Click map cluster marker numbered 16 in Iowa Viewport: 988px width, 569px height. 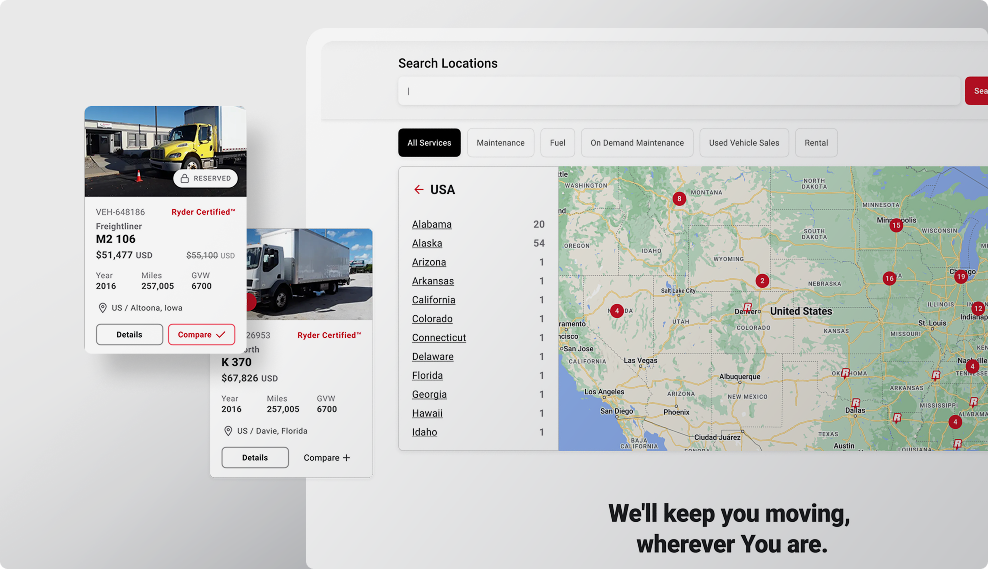pyautogui.click(x=889, y=279)
